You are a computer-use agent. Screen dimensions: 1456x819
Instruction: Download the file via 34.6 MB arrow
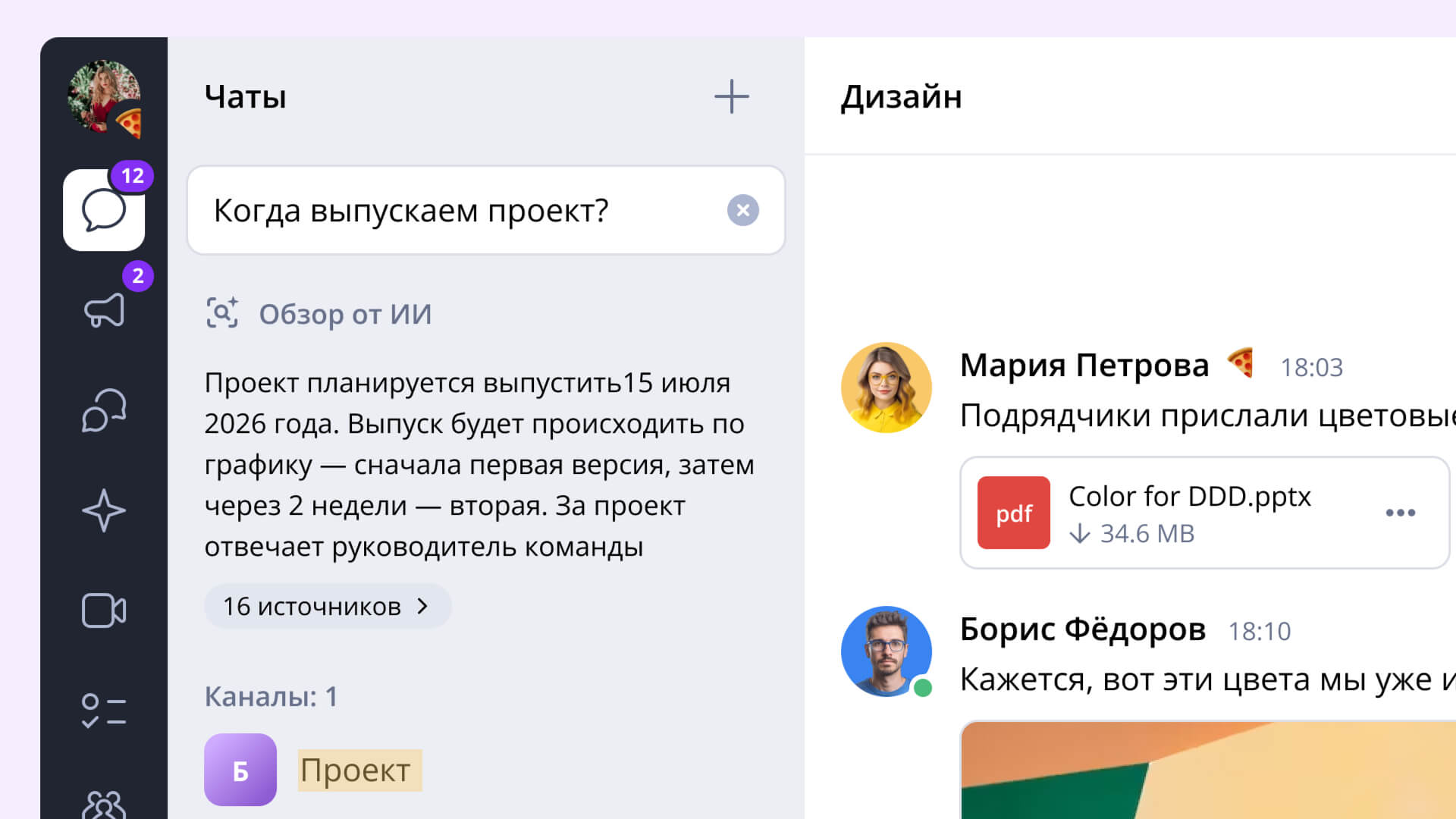pos(1080,534)
